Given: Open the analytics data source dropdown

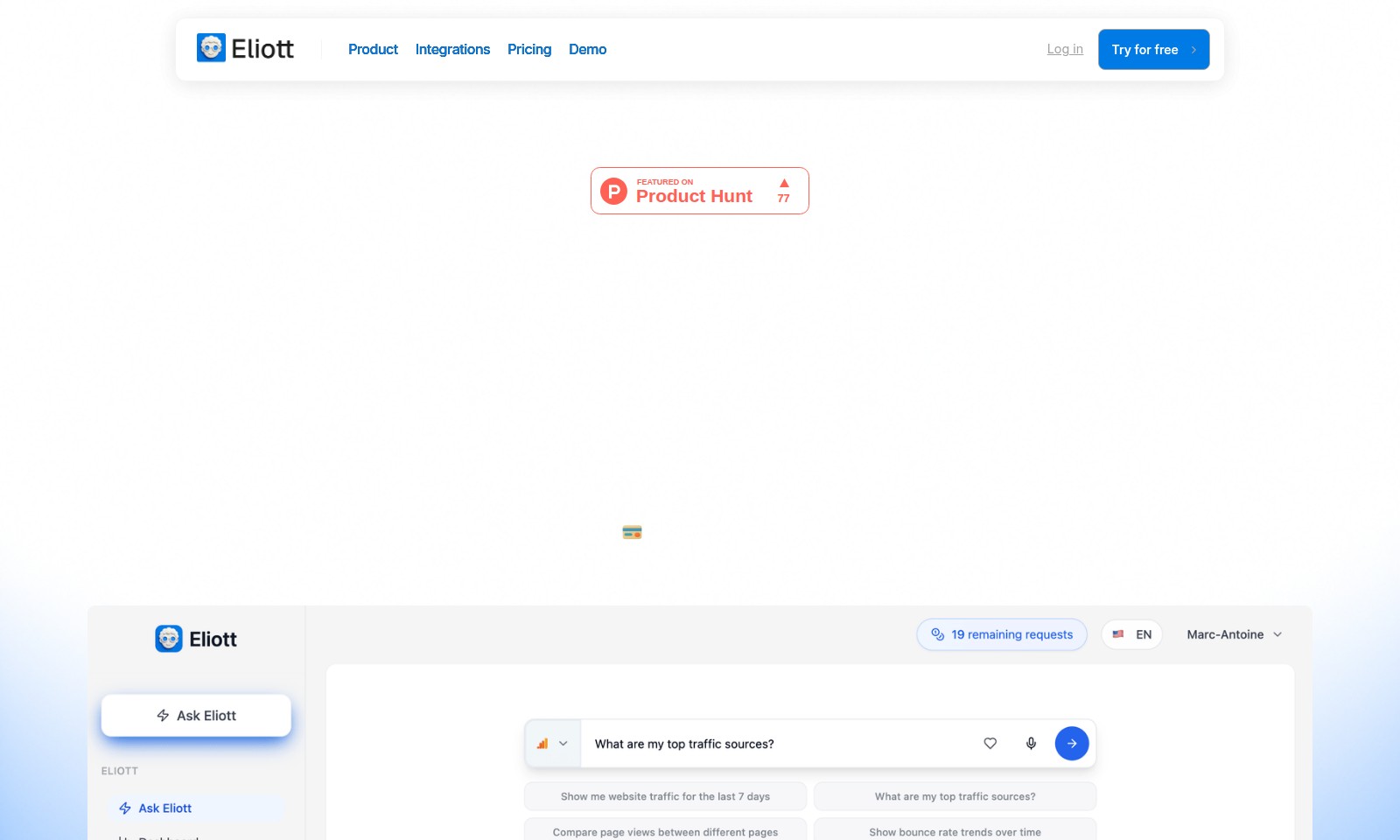Looking at the screenshot, I should click(552, 744).
